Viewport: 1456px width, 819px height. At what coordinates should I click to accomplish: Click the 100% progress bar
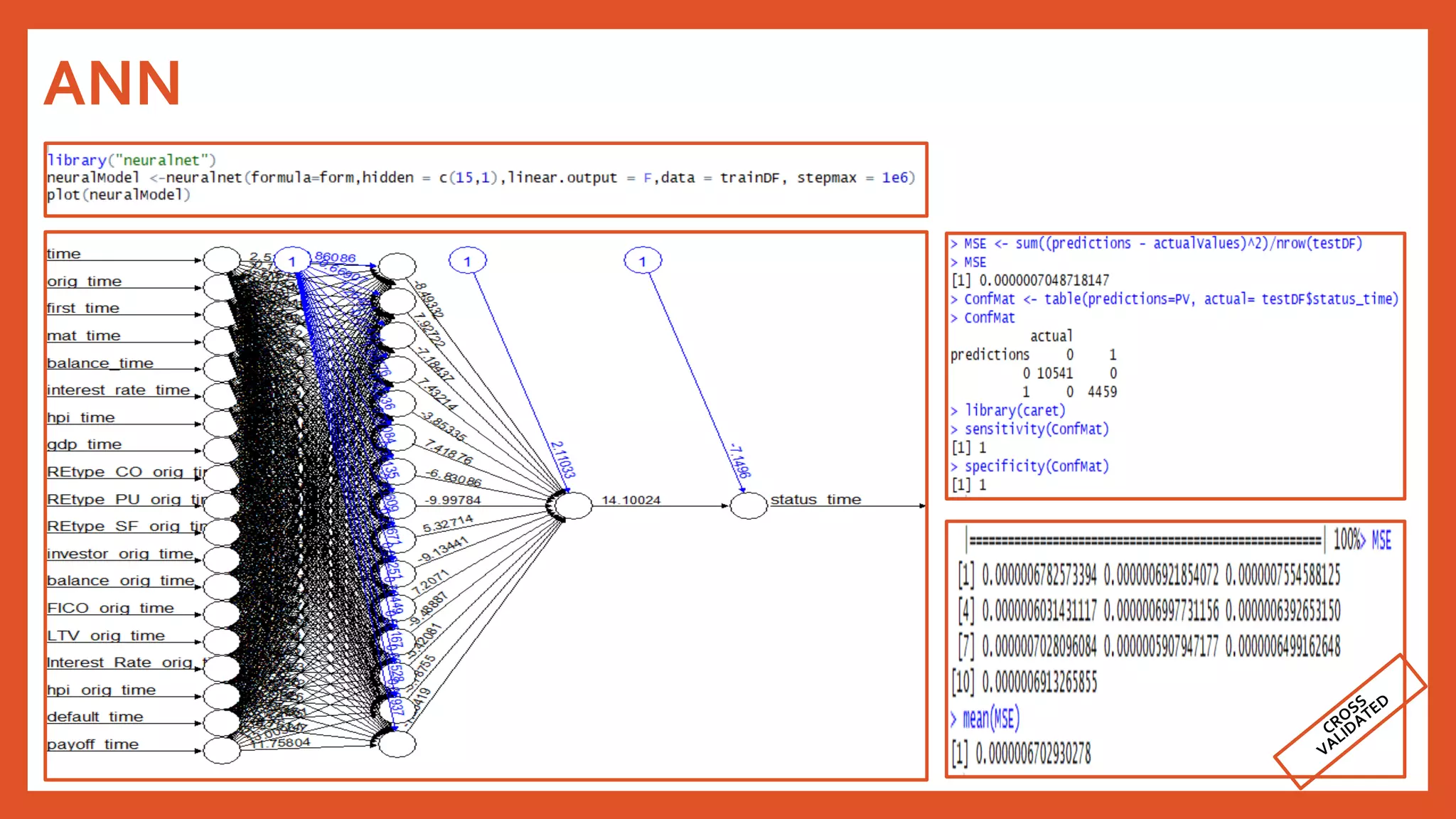tap(1145, 540)
